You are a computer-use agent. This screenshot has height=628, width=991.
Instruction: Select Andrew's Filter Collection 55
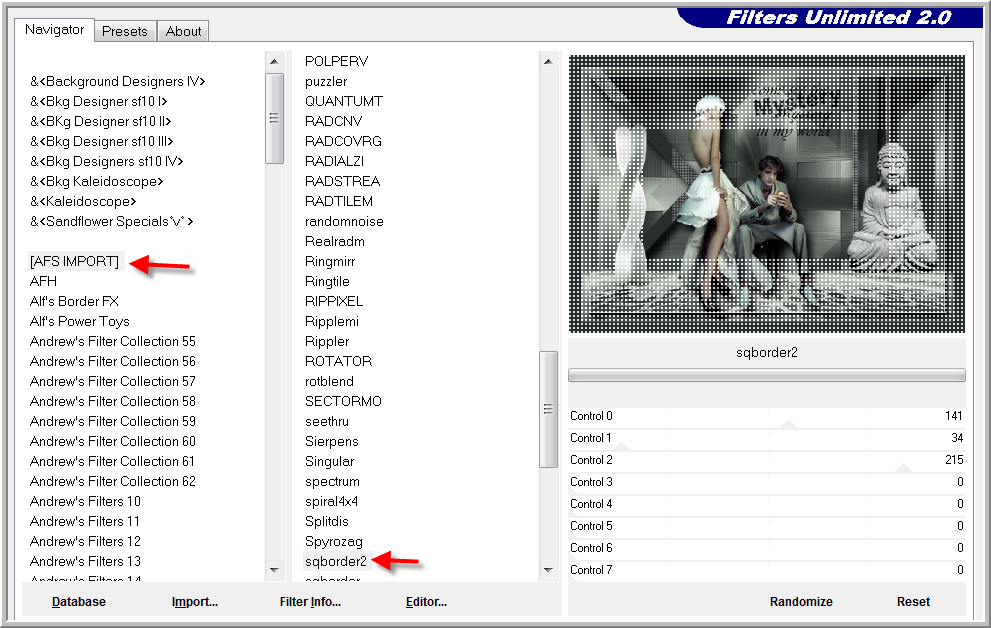(112, 342)
